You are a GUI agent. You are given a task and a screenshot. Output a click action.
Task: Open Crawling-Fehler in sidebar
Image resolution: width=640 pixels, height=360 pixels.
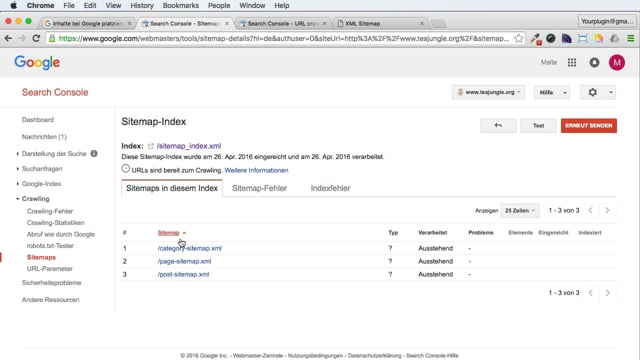coord(50,211)
